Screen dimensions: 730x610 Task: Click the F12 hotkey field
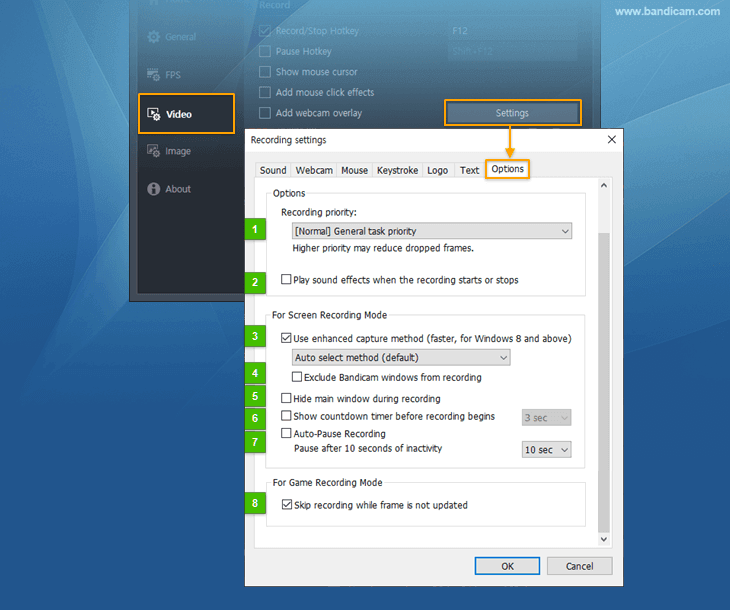click(x=513, y=31)
